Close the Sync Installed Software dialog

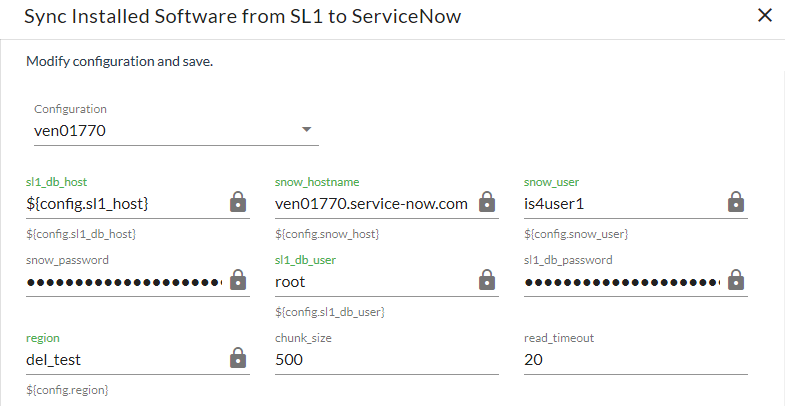765,16
